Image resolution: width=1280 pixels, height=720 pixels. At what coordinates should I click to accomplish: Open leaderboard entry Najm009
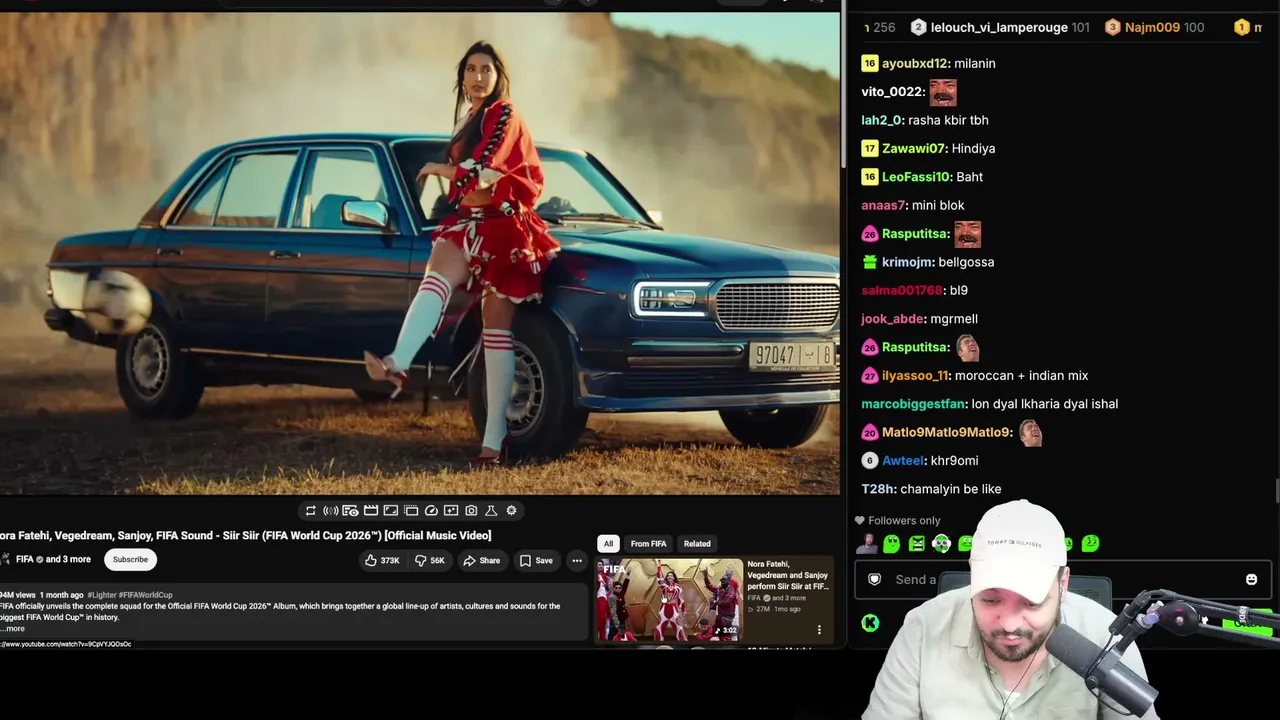tap(1152, 27)
